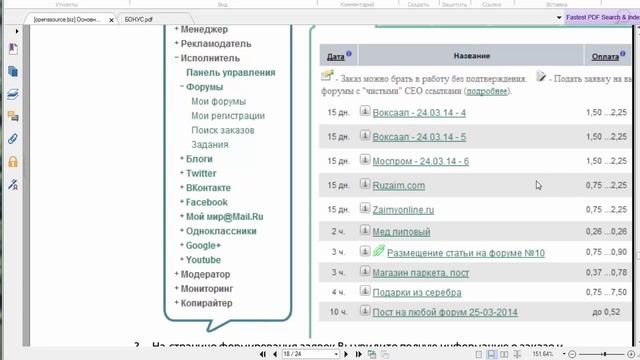The image size is (640, 360).
Task: Open the Магазин паркета. пост link
Action: click(421, 273)
